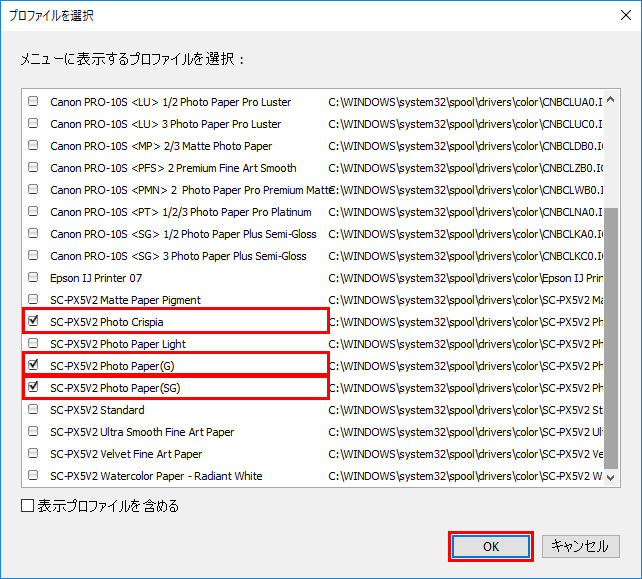642x579 pixels.
Task: Check SC-PX5V2 Watercolor Paper Radiant White box
Action: point(33,475)
